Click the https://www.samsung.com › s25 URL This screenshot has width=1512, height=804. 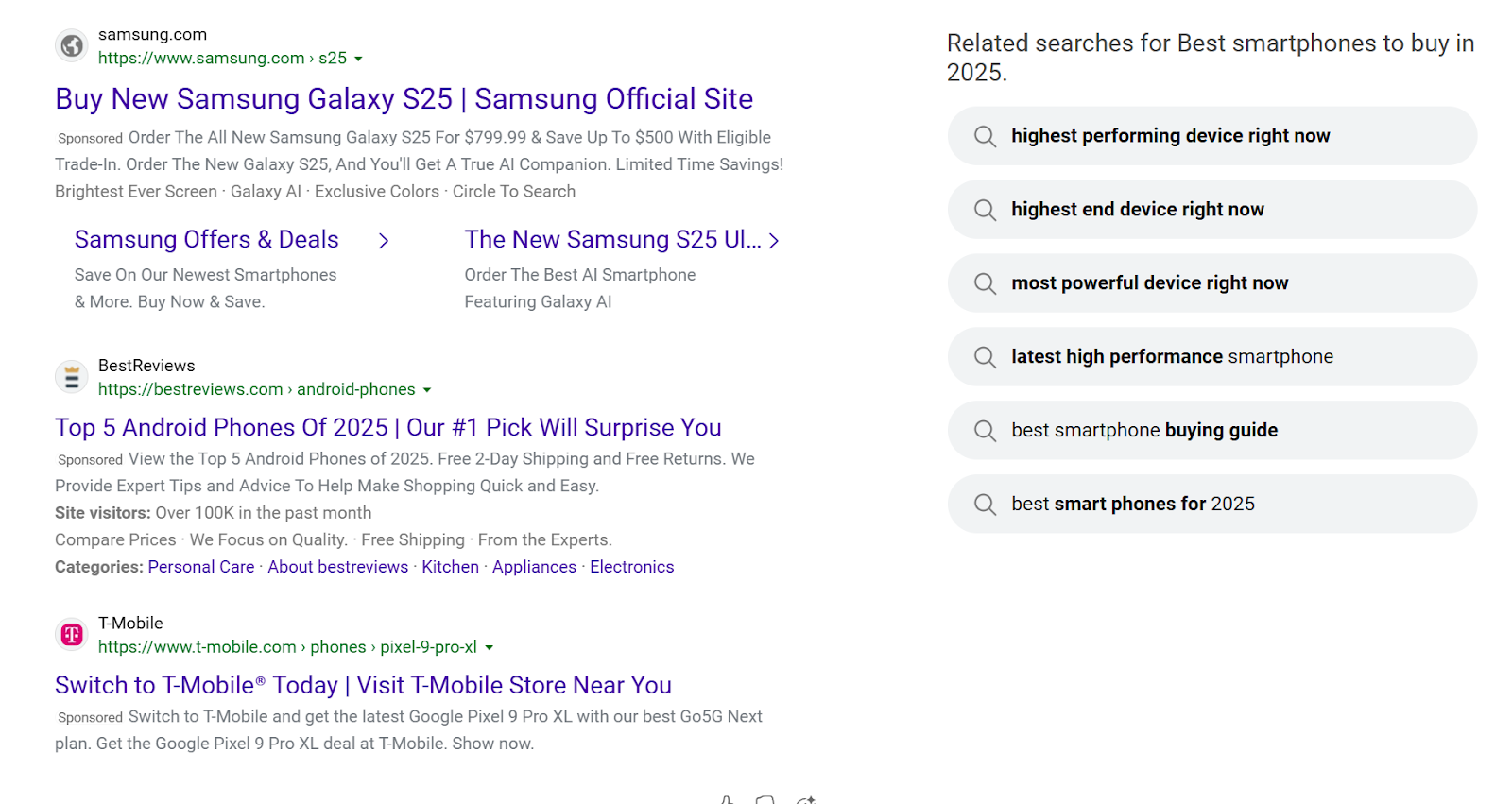222,58
